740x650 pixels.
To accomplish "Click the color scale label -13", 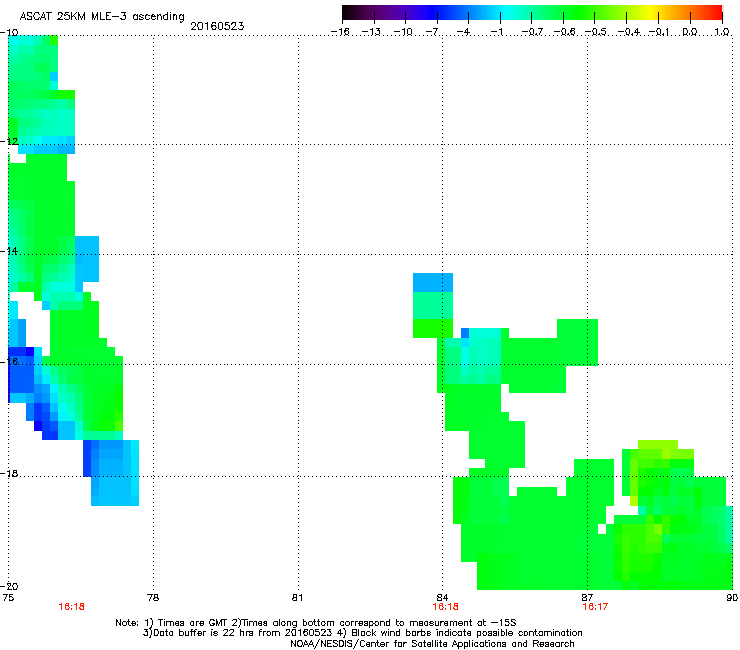I will [371, 32].
